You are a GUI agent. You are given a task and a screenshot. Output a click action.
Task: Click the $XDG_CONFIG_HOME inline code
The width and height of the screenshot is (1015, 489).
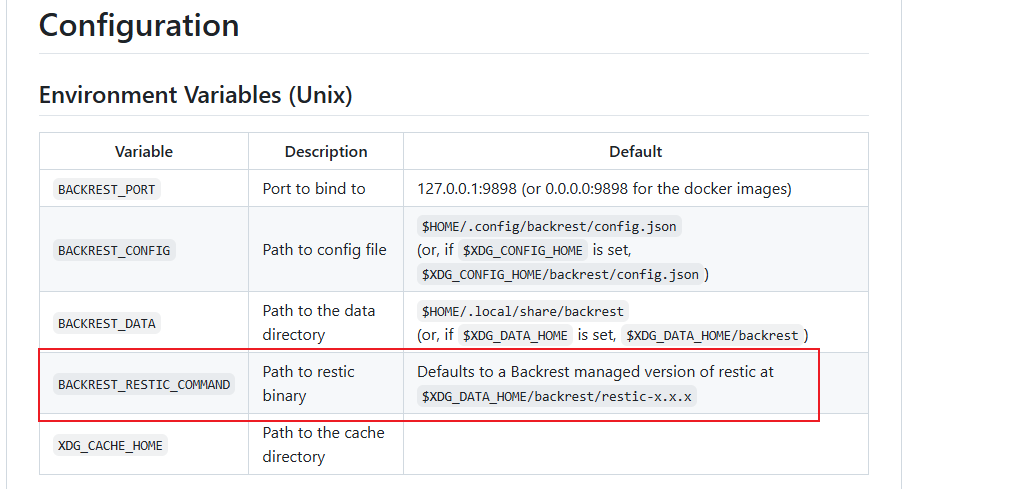pyautogui.click(x=522, y=250)
